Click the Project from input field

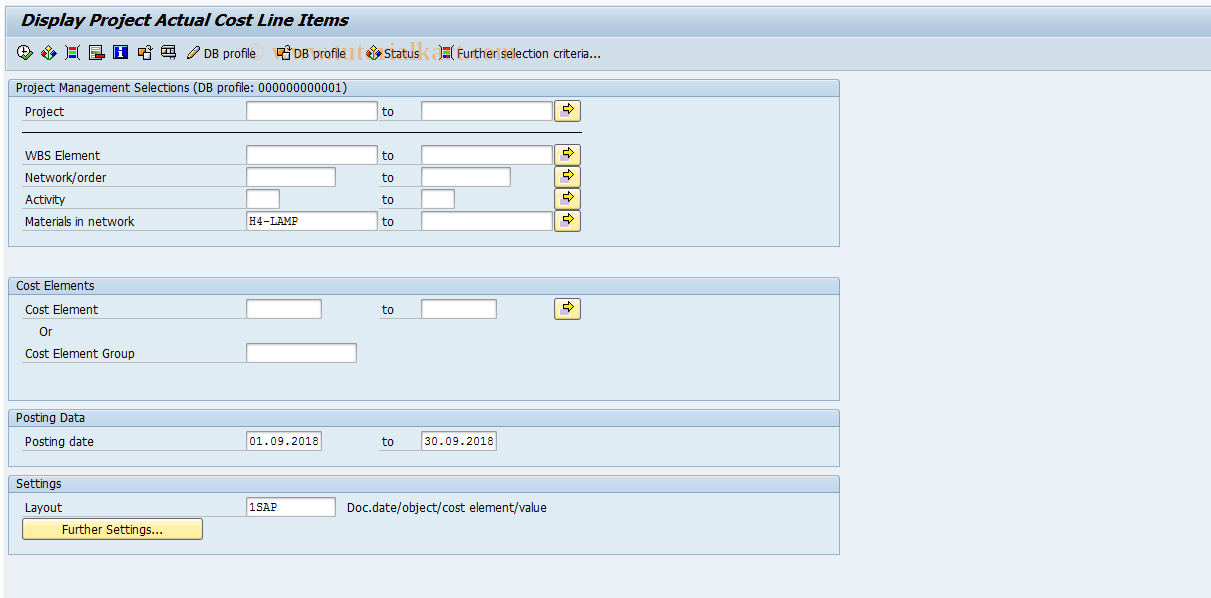click(311, 110)
